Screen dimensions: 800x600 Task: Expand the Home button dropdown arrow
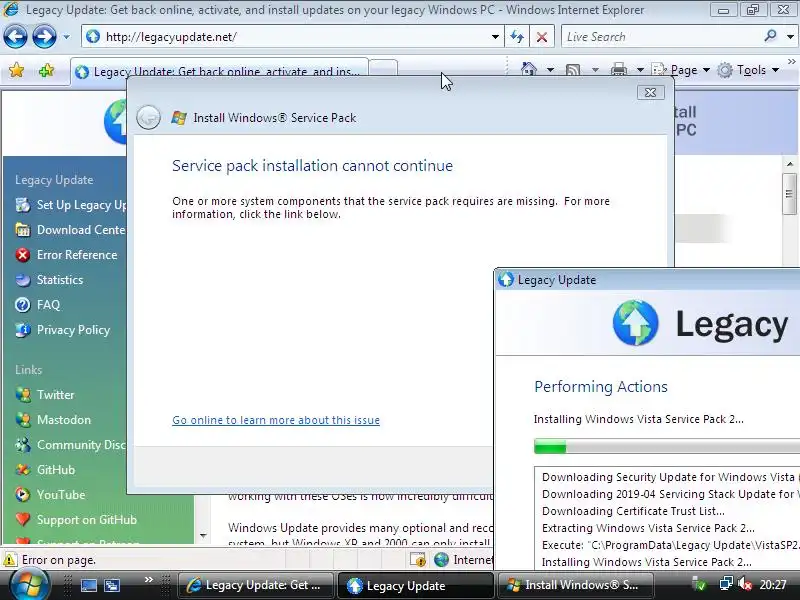tap(551, 70)
